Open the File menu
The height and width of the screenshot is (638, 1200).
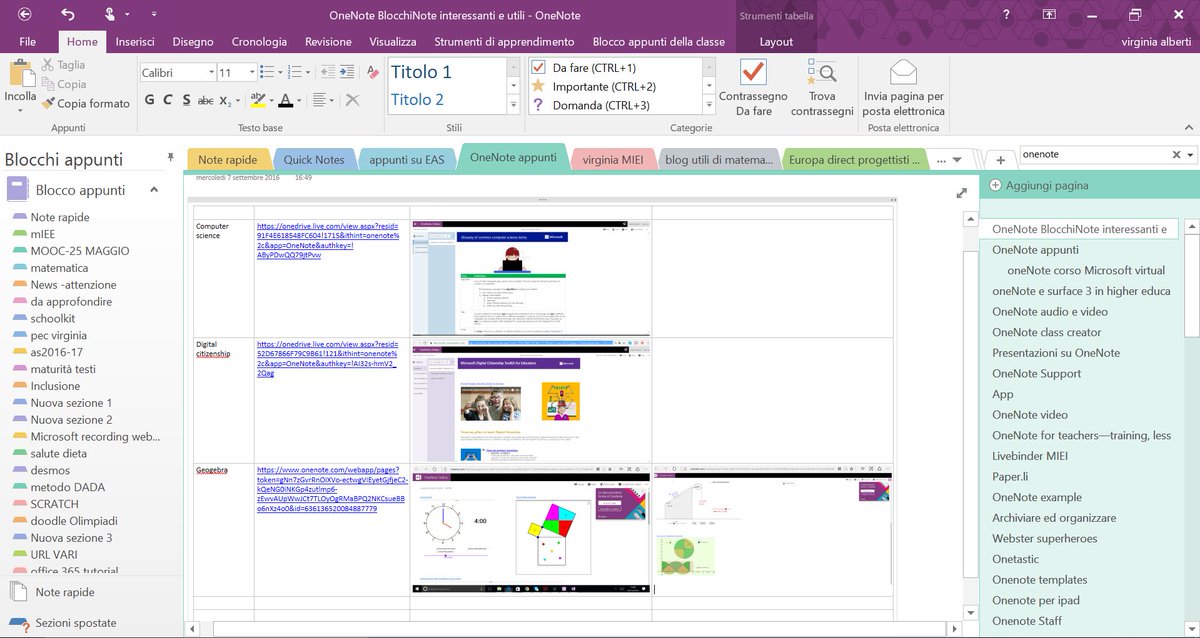pyautogui.click(x=27, y=42)
